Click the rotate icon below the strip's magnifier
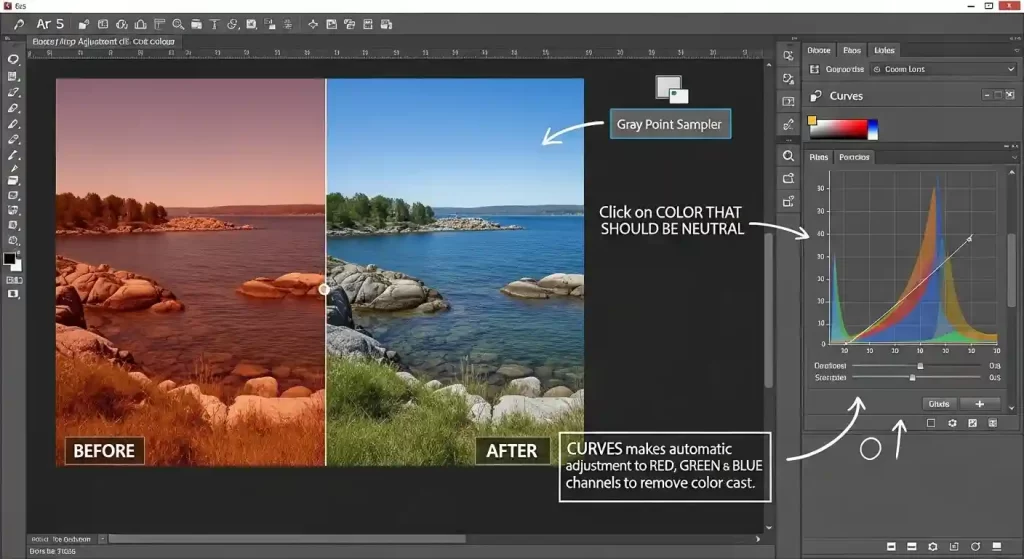The width and height of the screenshot is (1024, 559). [788, 178]
